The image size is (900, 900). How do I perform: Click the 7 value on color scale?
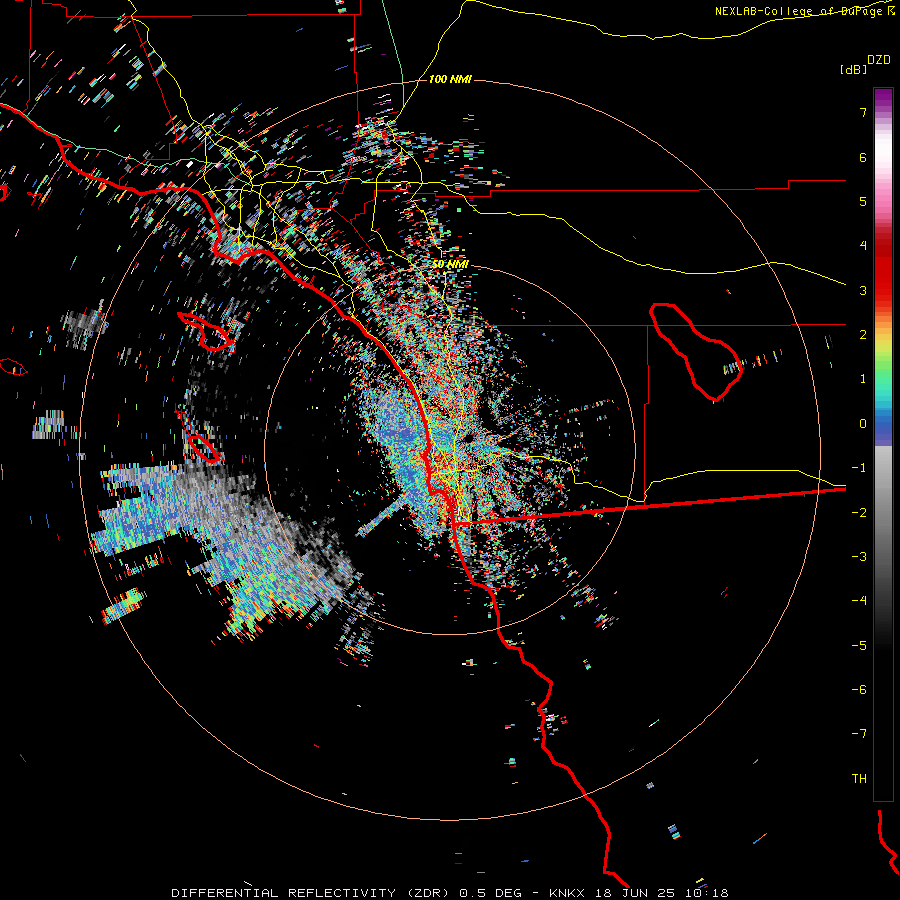click(863, 112)
